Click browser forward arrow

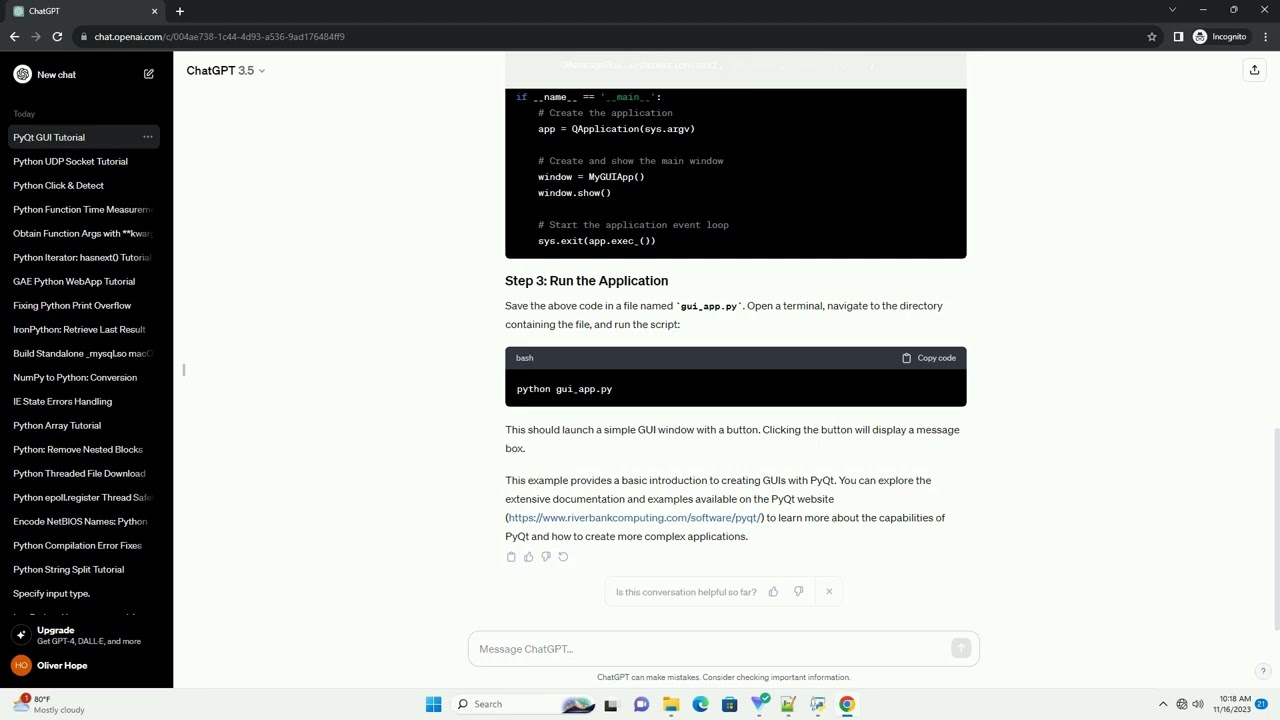pyautogui.click(x=36, y=37)
